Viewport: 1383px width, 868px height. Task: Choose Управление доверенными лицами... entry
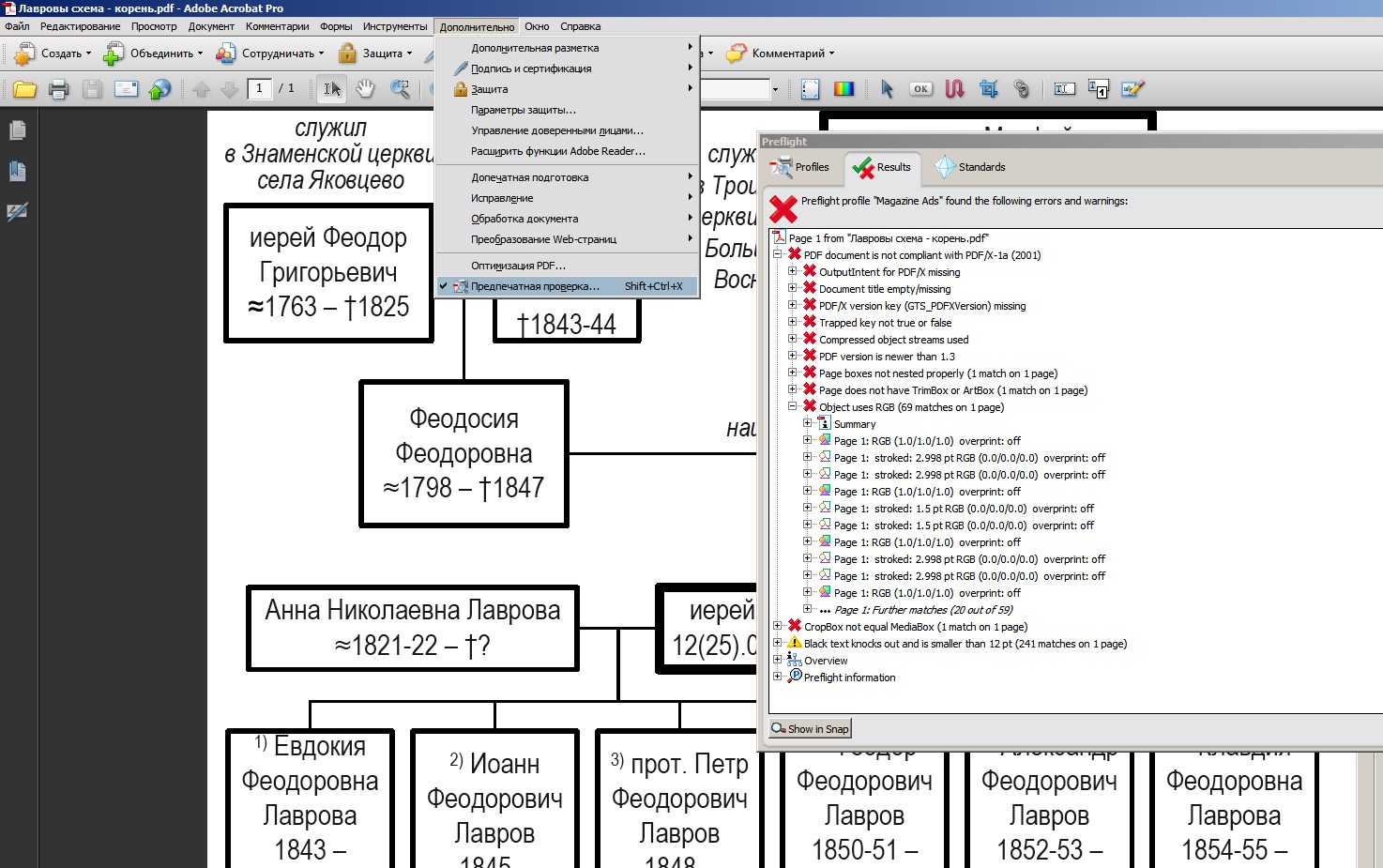(x=567, y=130)
